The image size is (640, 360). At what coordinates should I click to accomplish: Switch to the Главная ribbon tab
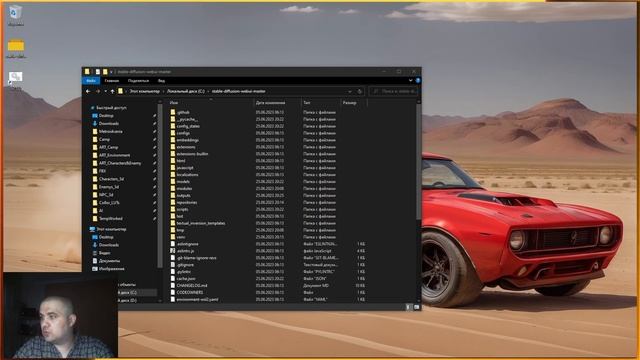point(111,81)
